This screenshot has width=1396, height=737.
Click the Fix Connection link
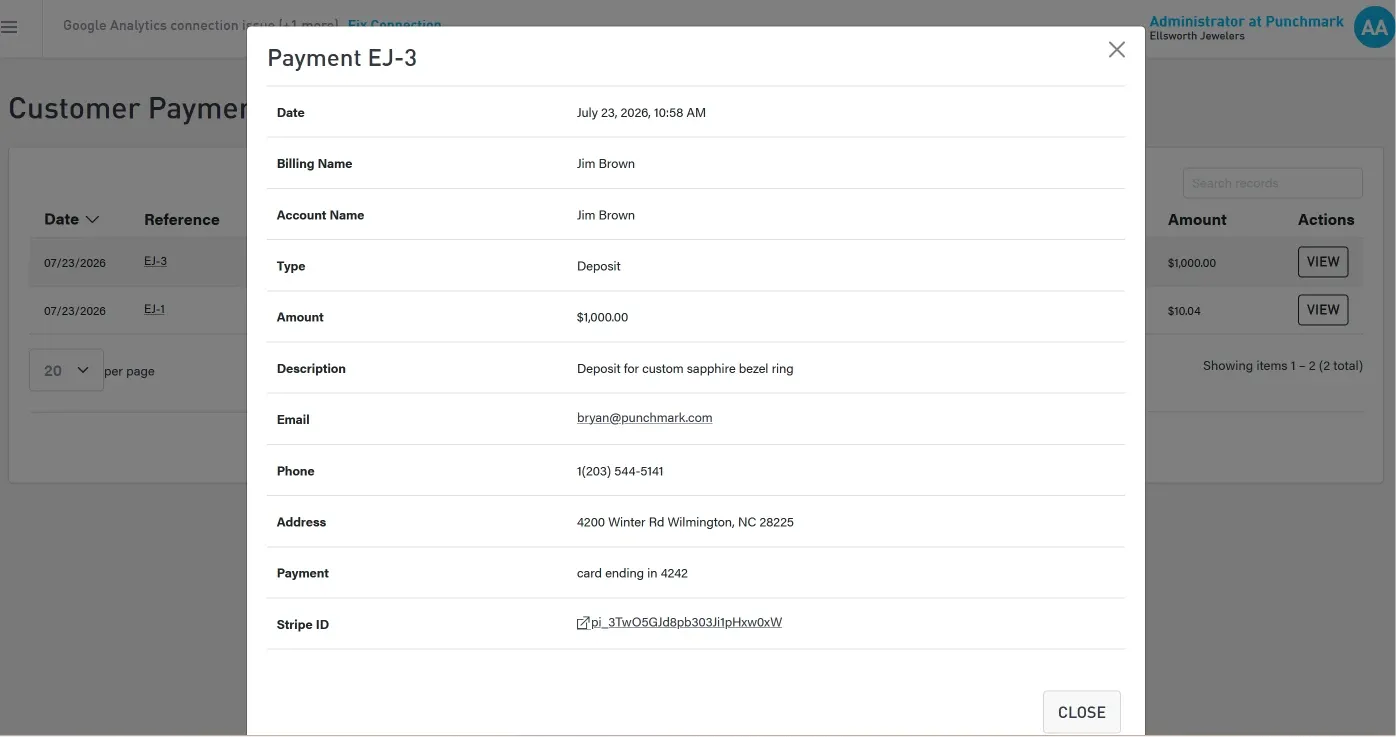pyautogui.click(x=394, y=24)
